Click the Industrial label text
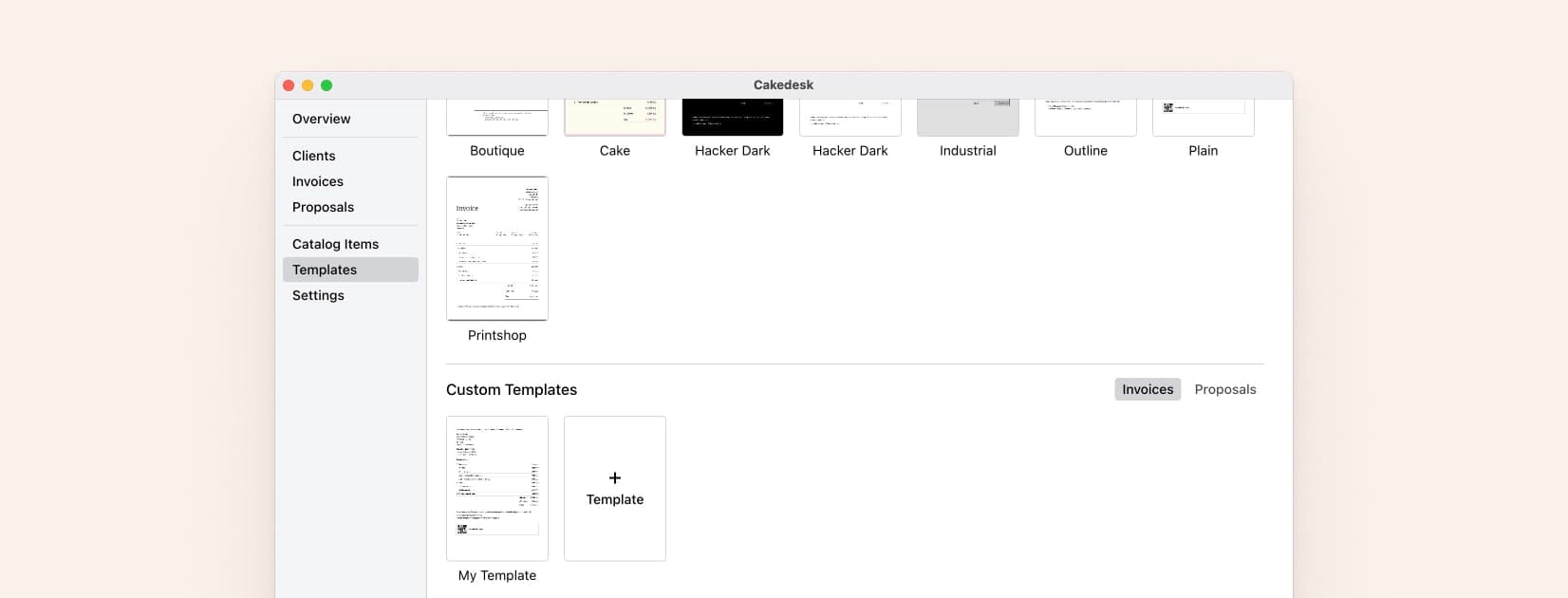Screen dimensions: 1568x598 [968, 151]
